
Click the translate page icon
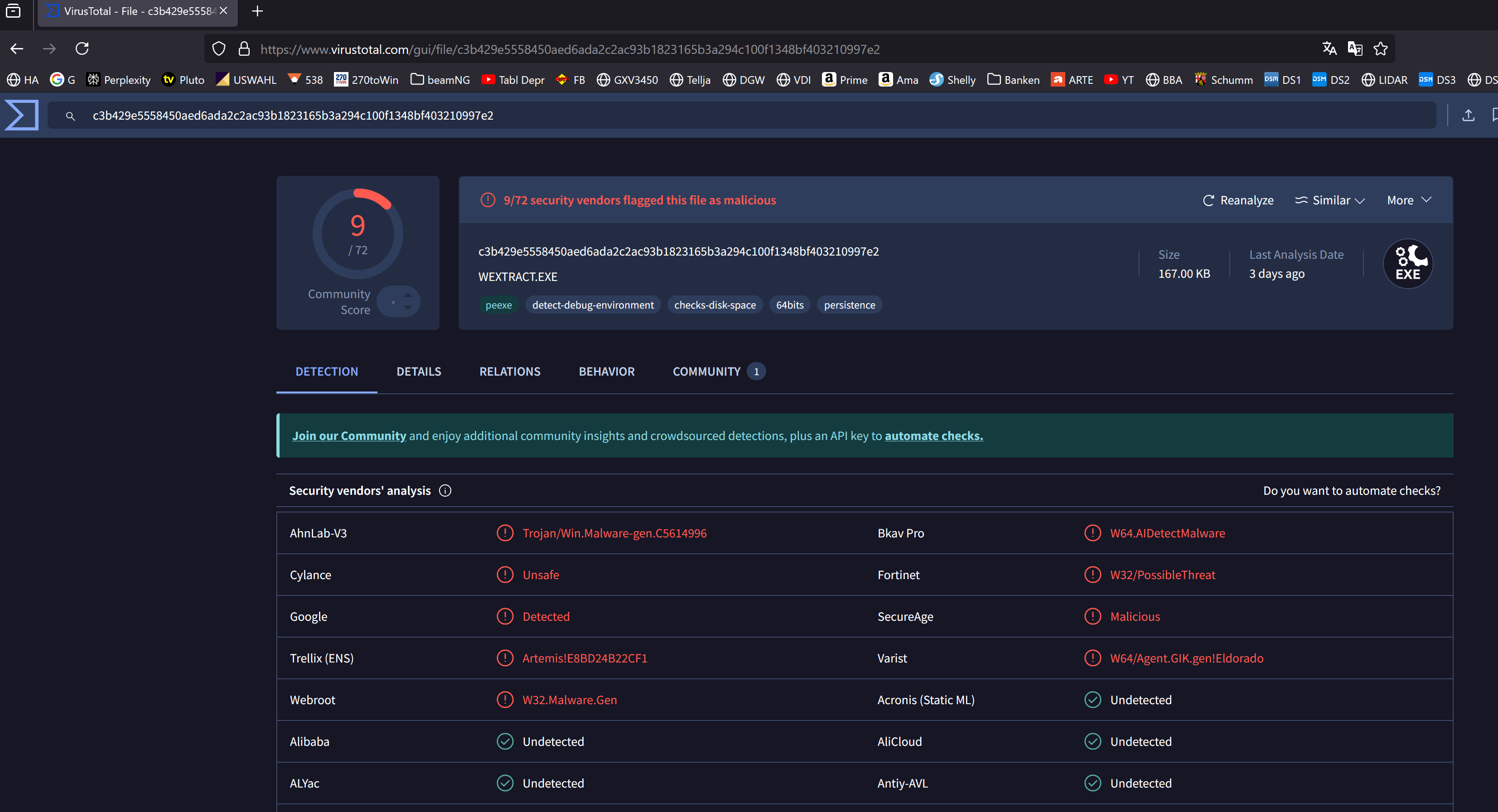(1329, 49)
